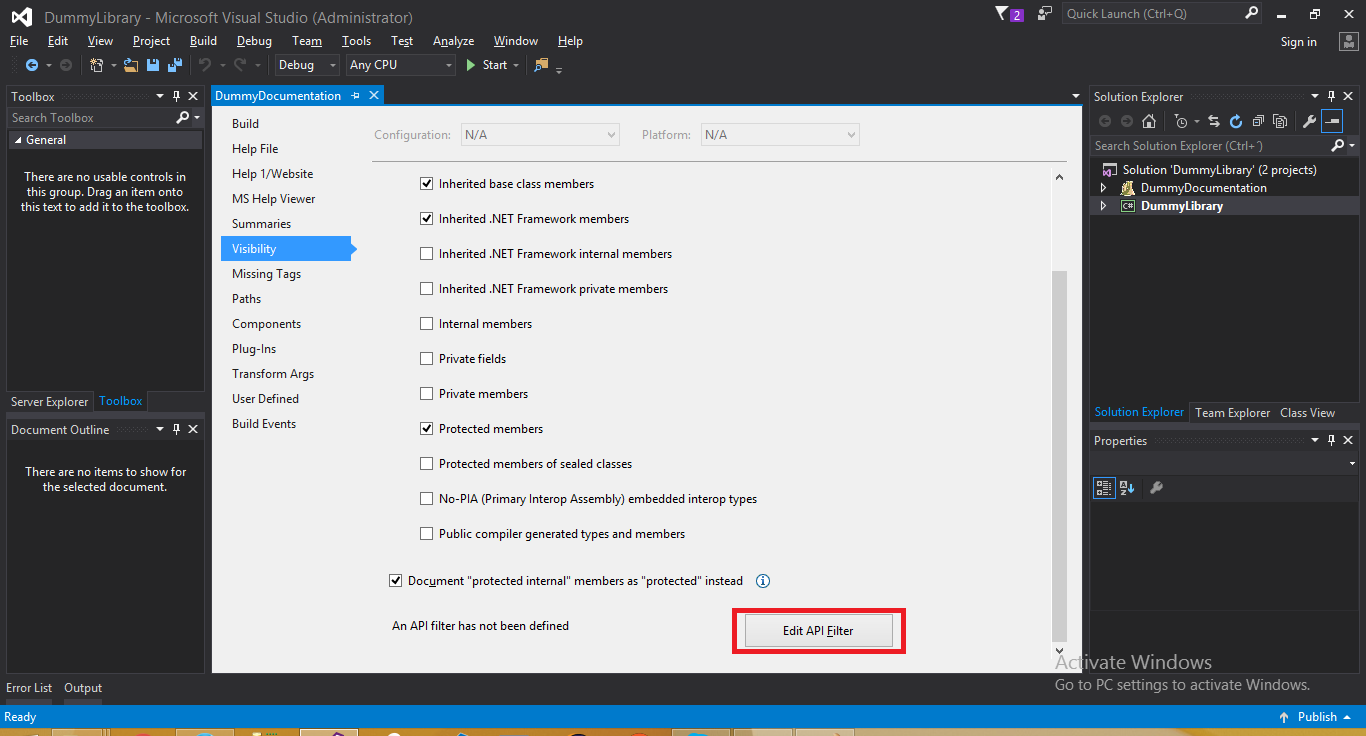This screenshot has height=736, width=1366.
Task: Check No-PIA embedded interop types
Action: [427, 499]
